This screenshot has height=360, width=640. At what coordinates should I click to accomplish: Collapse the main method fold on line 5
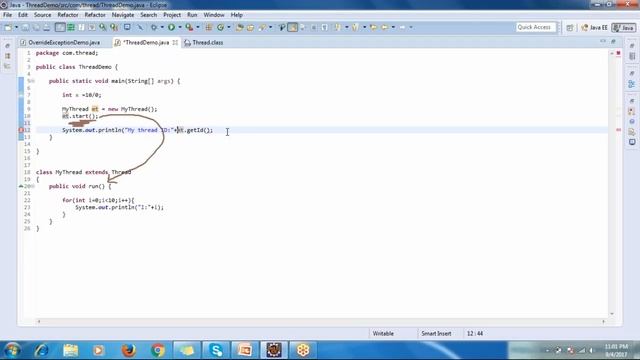[33, 81]
